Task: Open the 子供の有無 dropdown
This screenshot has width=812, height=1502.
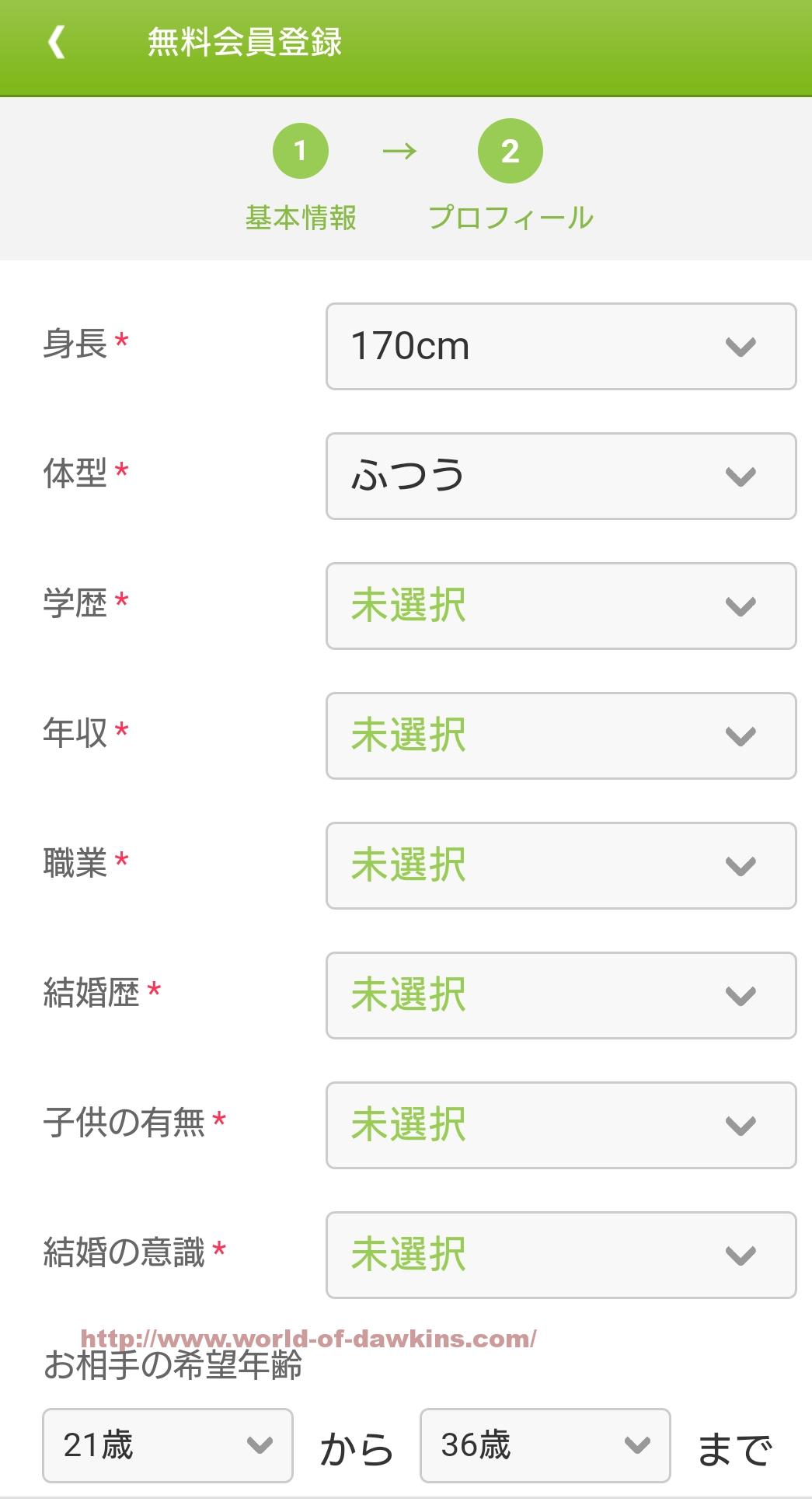Action: point(560,1125)
